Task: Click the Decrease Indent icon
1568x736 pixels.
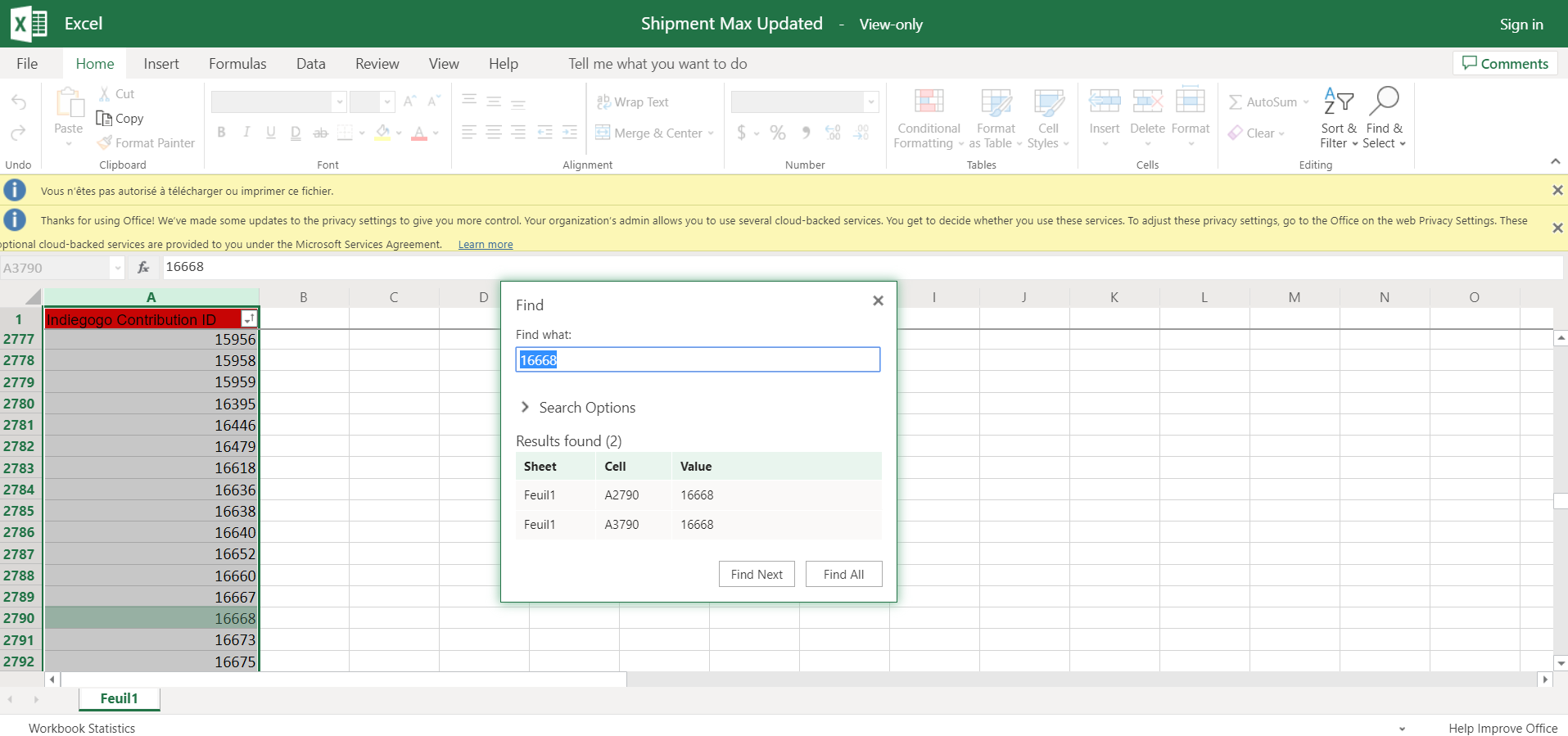Action: tap(545, 133)
